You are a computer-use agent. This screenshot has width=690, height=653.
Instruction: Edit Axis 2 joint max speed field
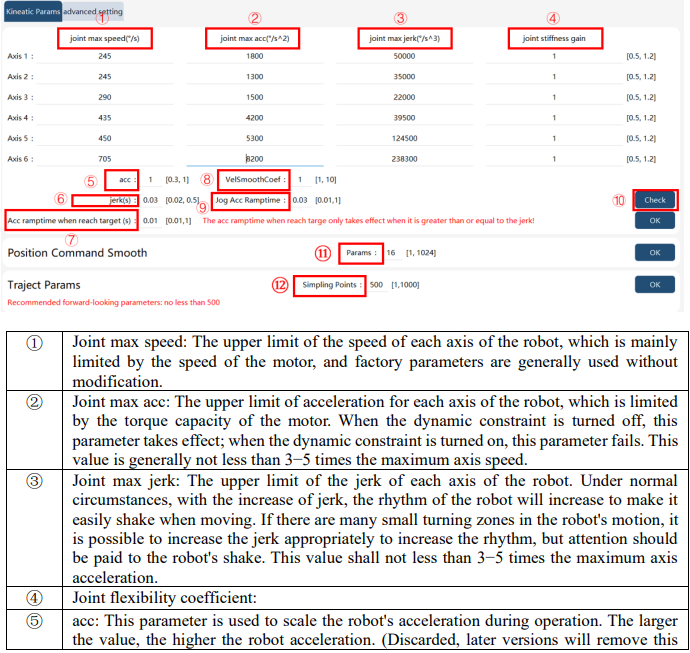point(105,77)
